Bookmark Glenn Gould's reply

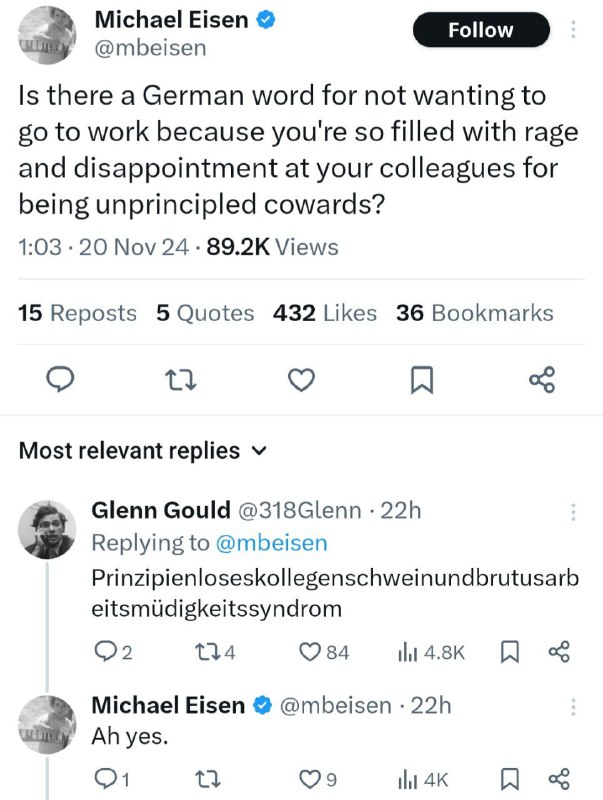509,652
